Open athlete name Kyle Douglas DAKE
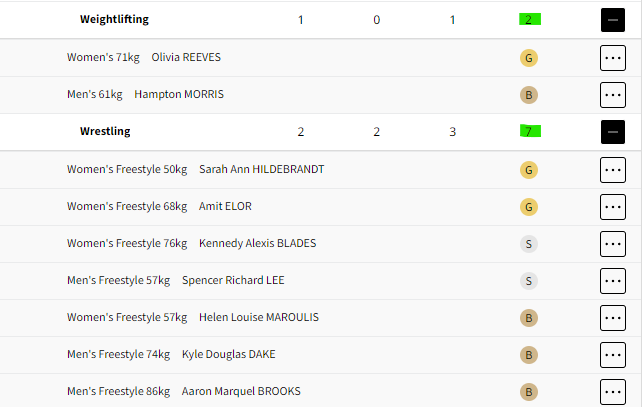The width and height of the screenshot is (642, 407). 229,355
